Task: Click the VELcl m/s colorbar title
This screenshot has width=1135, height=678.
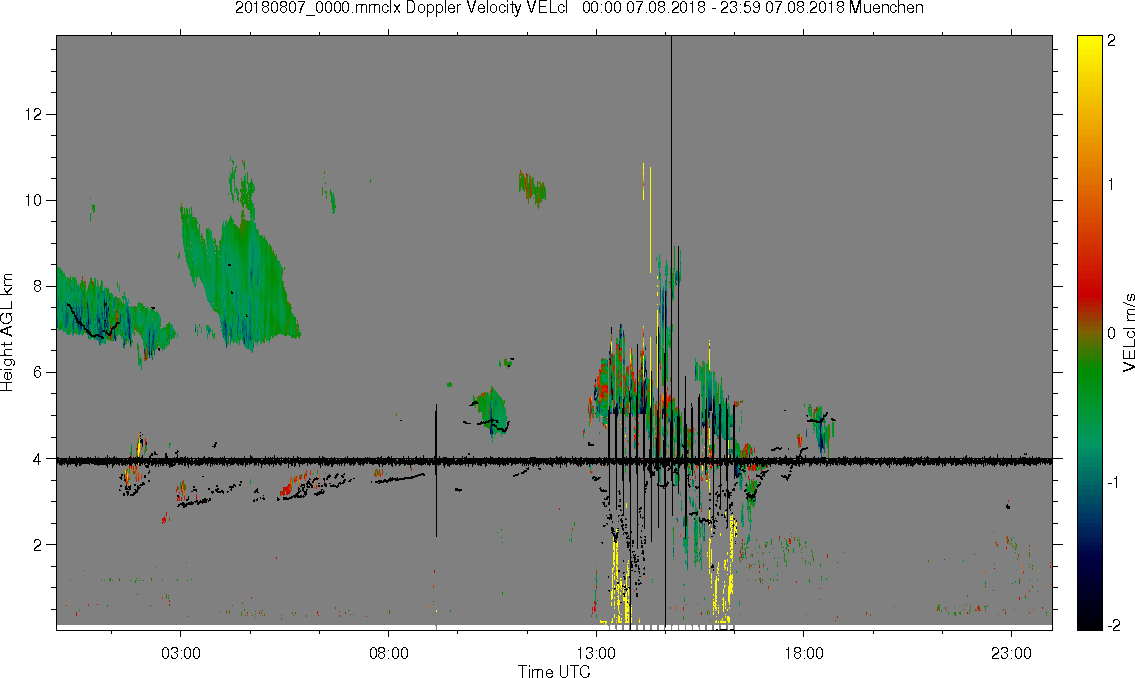Action: [1128, 333]
